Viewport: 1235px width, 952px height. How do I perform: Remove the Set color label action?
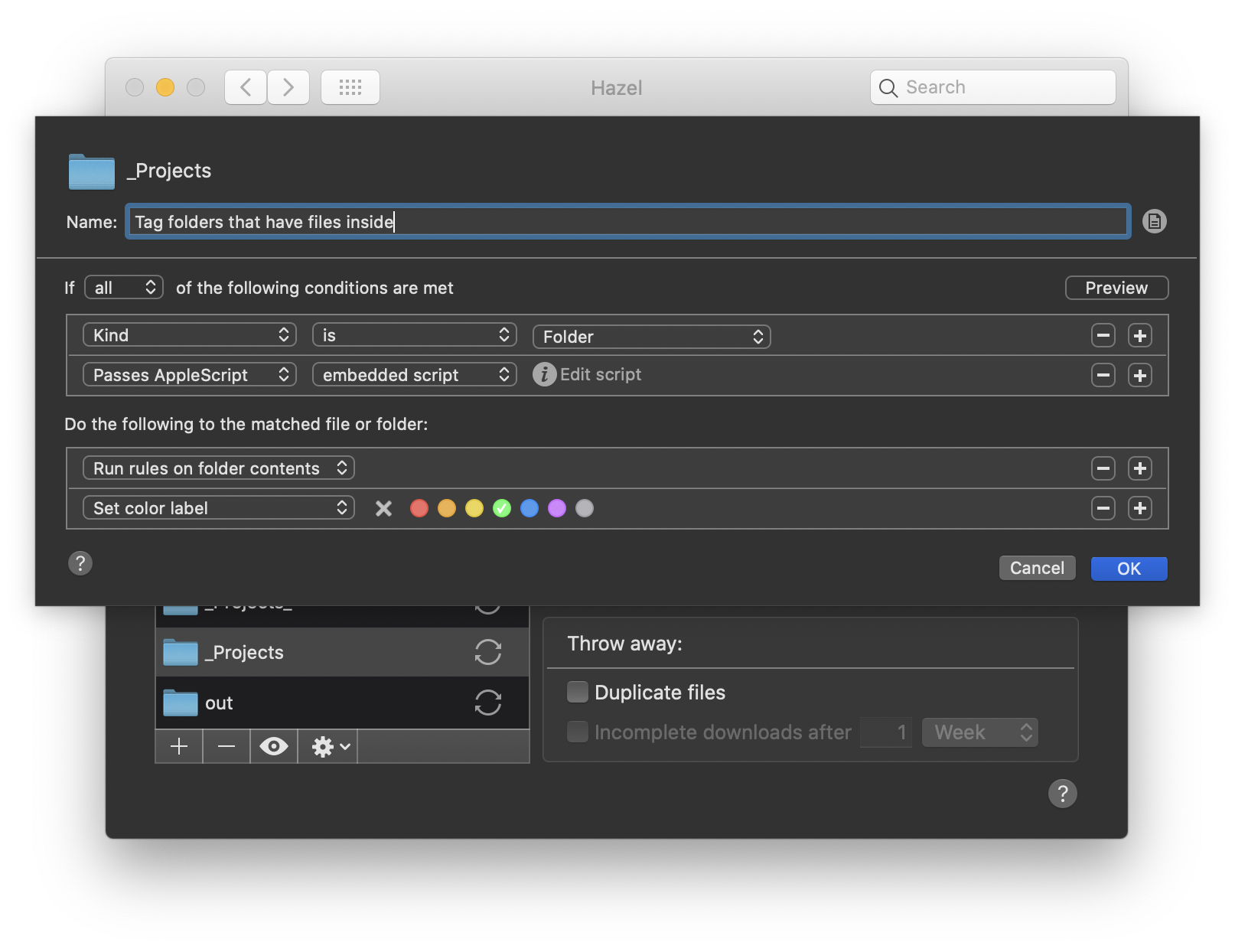[1103, 508]
